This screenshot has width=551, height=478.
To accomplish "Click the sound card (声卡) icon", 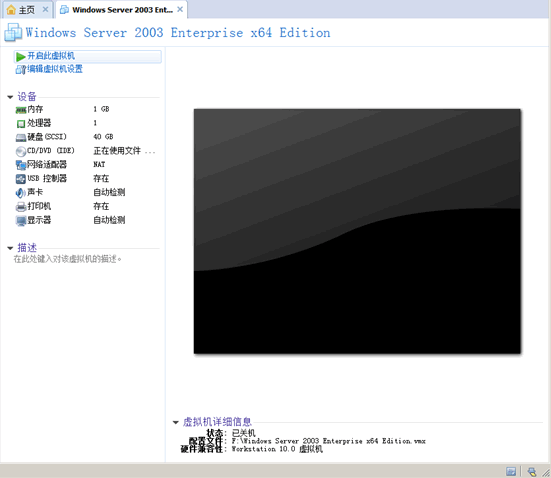I will [x=21, y=193].
